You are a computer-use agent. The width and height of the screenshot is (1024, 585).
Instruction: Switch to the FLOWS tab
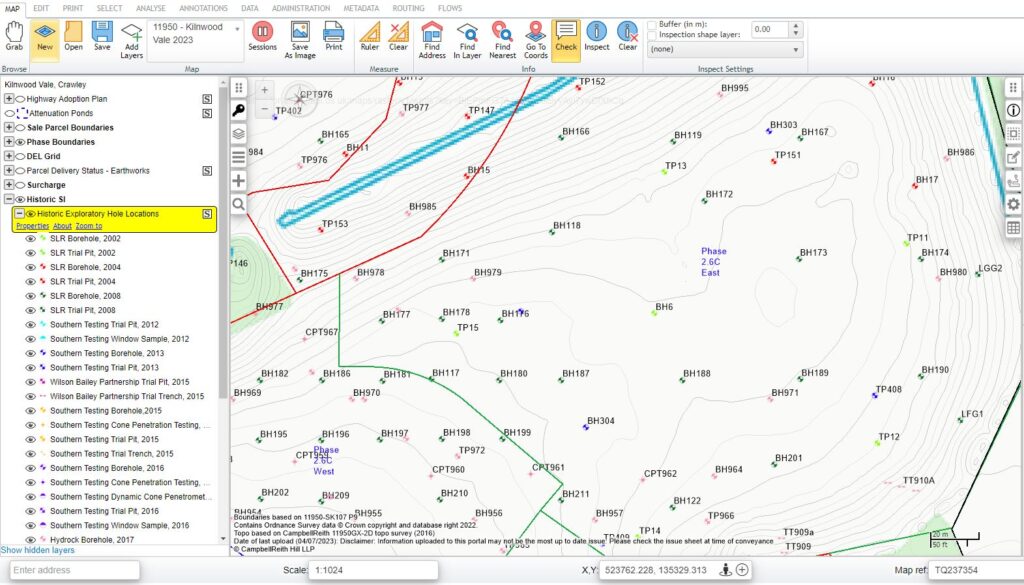pos(450,8)
